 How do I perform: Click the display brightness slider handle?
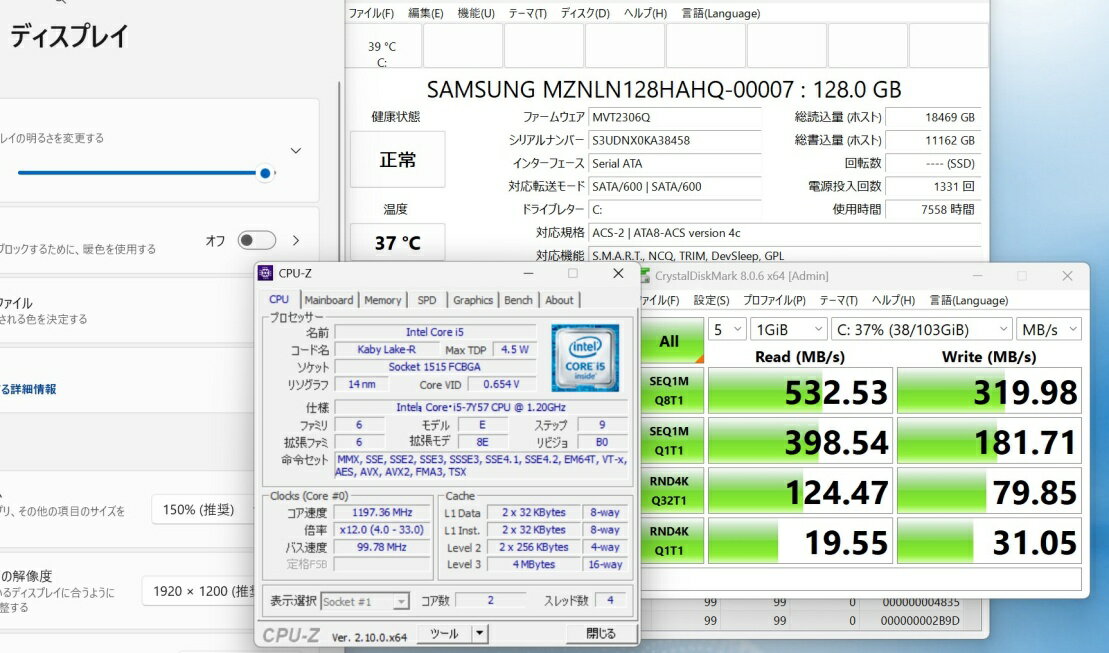click(x=265, y=173)
